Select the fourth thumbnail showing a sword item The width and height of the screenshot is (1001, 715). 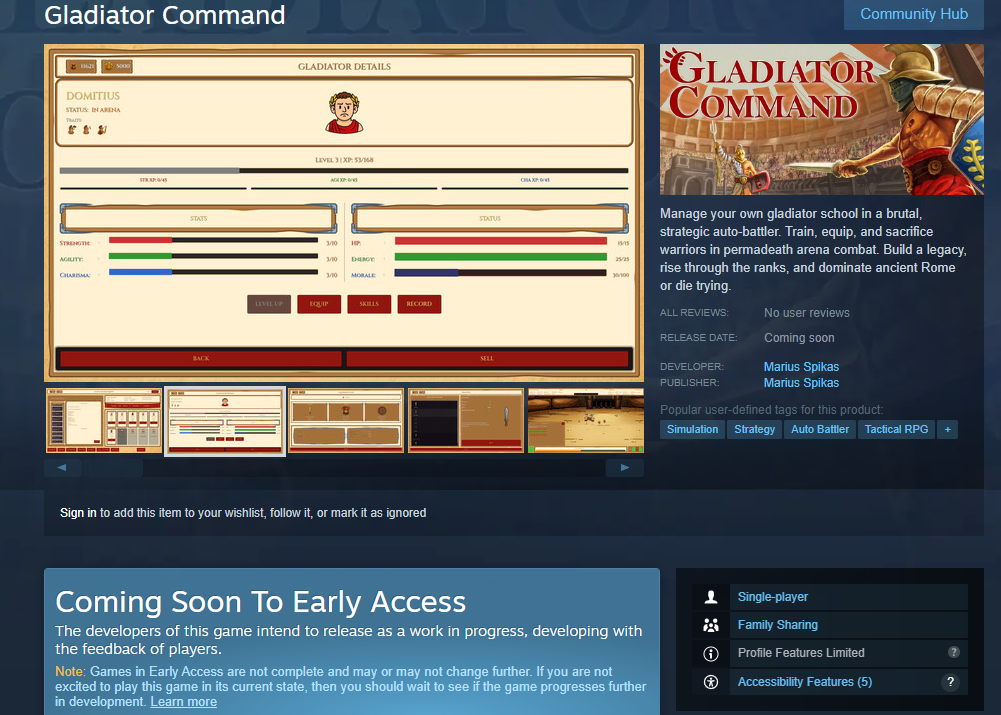click(x=466, y=421)
